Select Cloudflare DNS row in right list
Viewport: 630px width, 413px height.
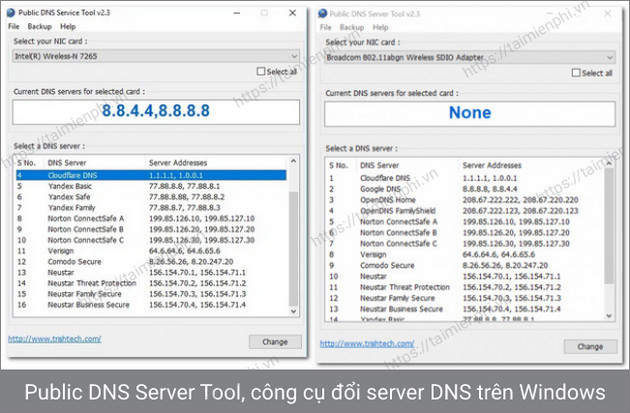[x=465, y=178]
